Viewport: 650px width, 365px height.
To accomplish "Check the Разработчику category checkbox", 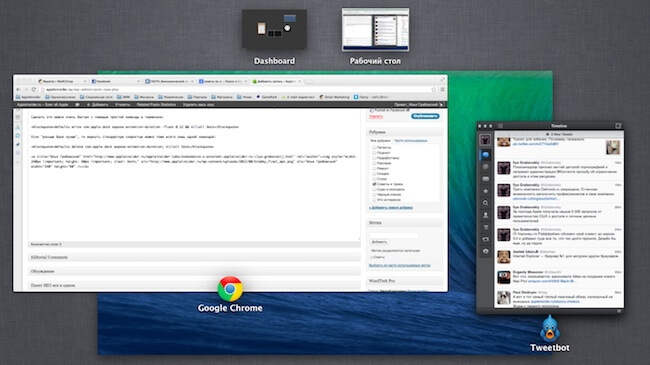I will [374, 158].
